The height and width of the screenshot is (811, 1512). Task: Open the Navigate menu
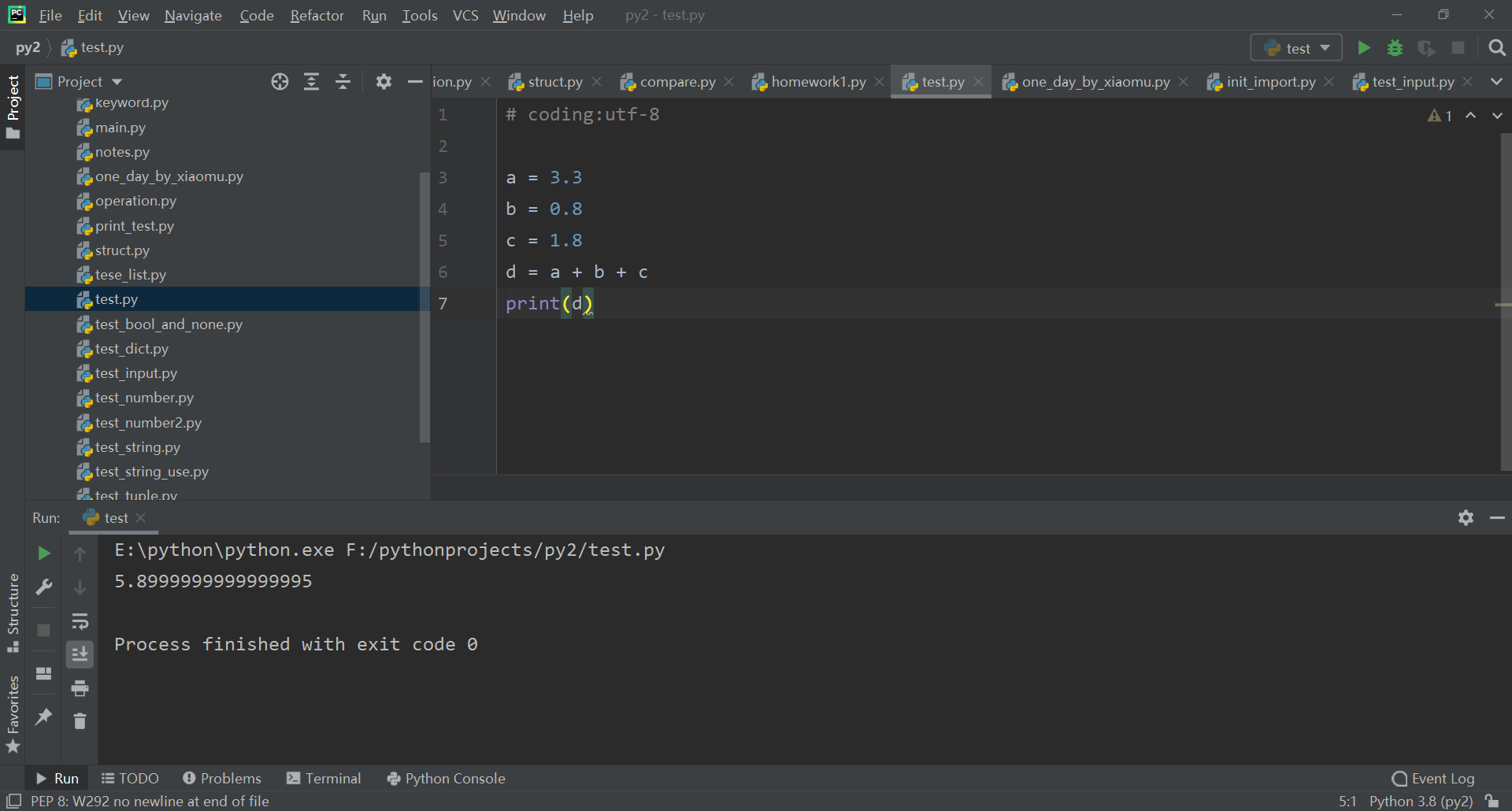click(193, 16)
